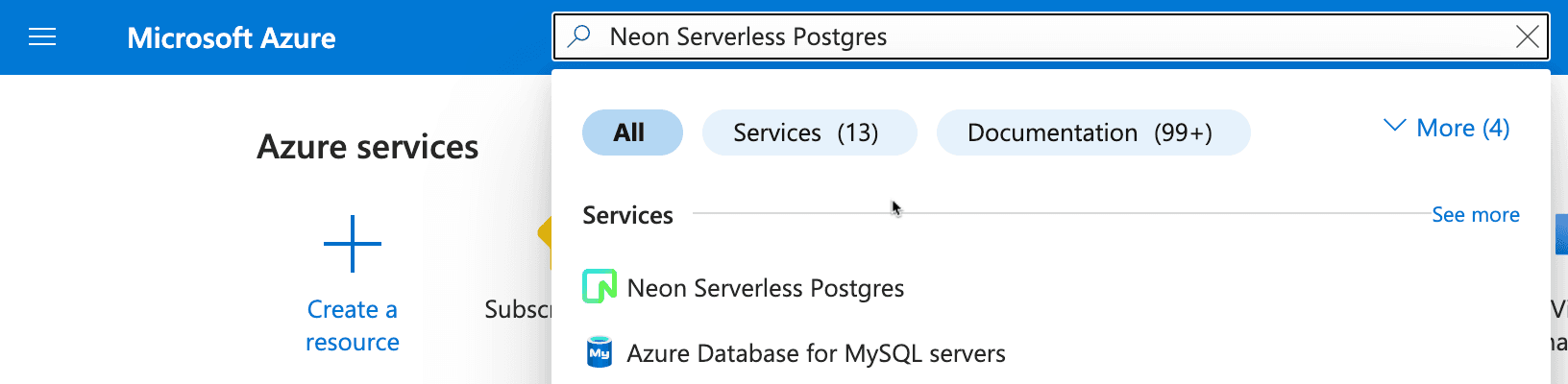The height and width of the screenshot is (384, 1568).
Task: Clear the search text with the X
Action: tap(1527, 36)
